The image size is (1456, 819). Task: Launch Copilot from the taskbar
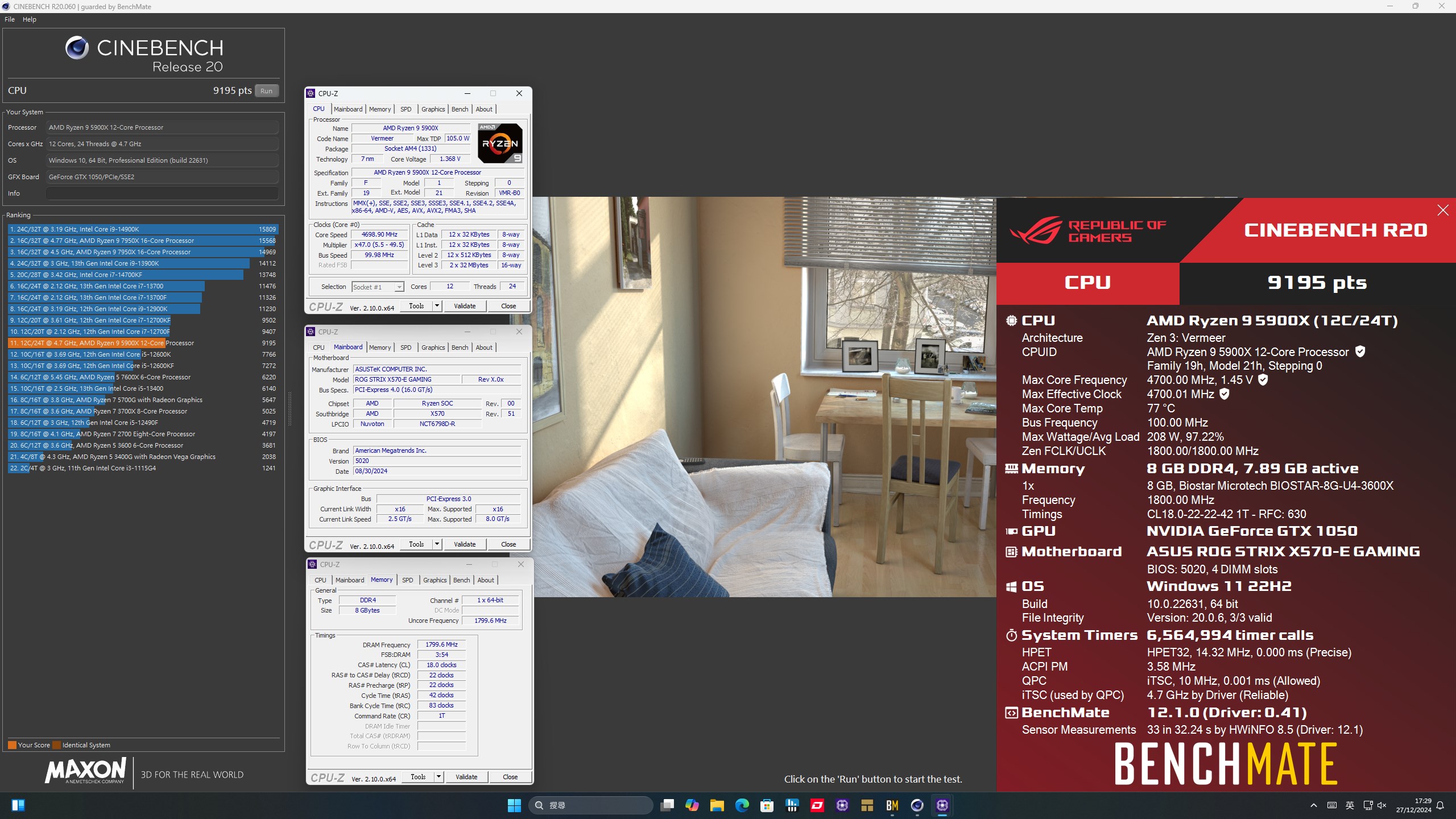point(692,805)
